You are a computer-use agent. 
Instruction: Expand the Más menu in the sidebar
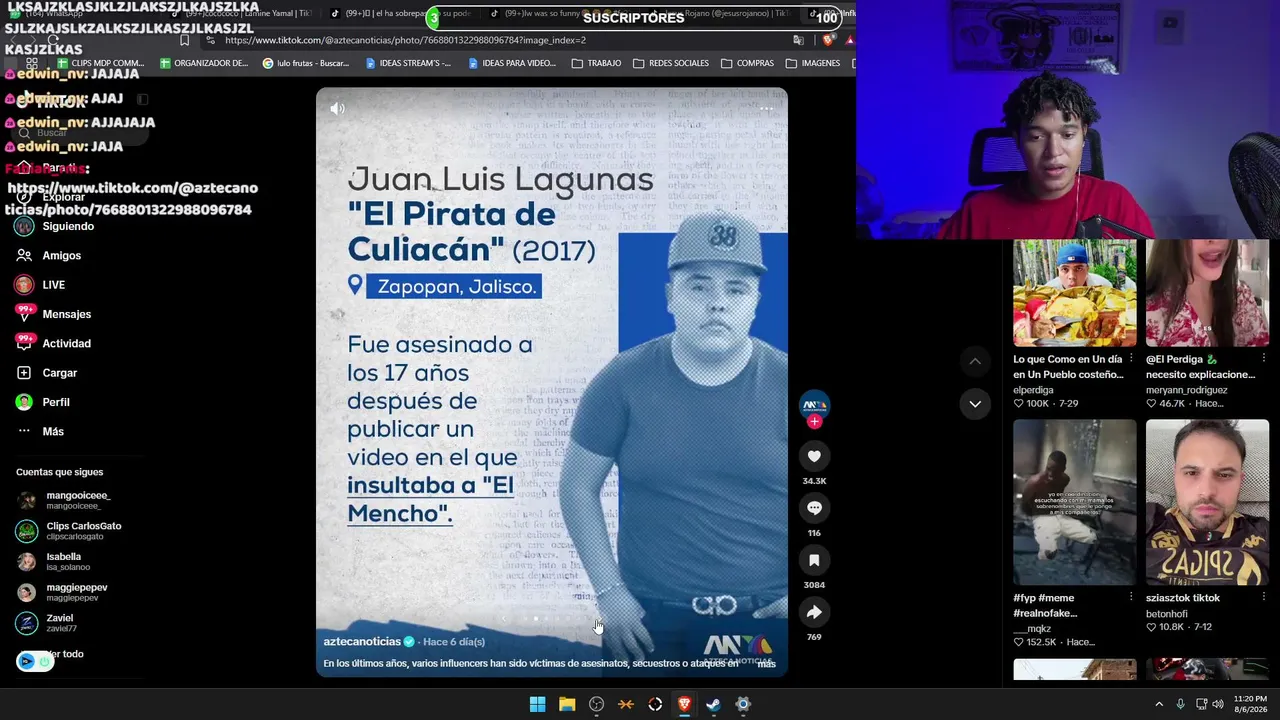tap(40, 432)
